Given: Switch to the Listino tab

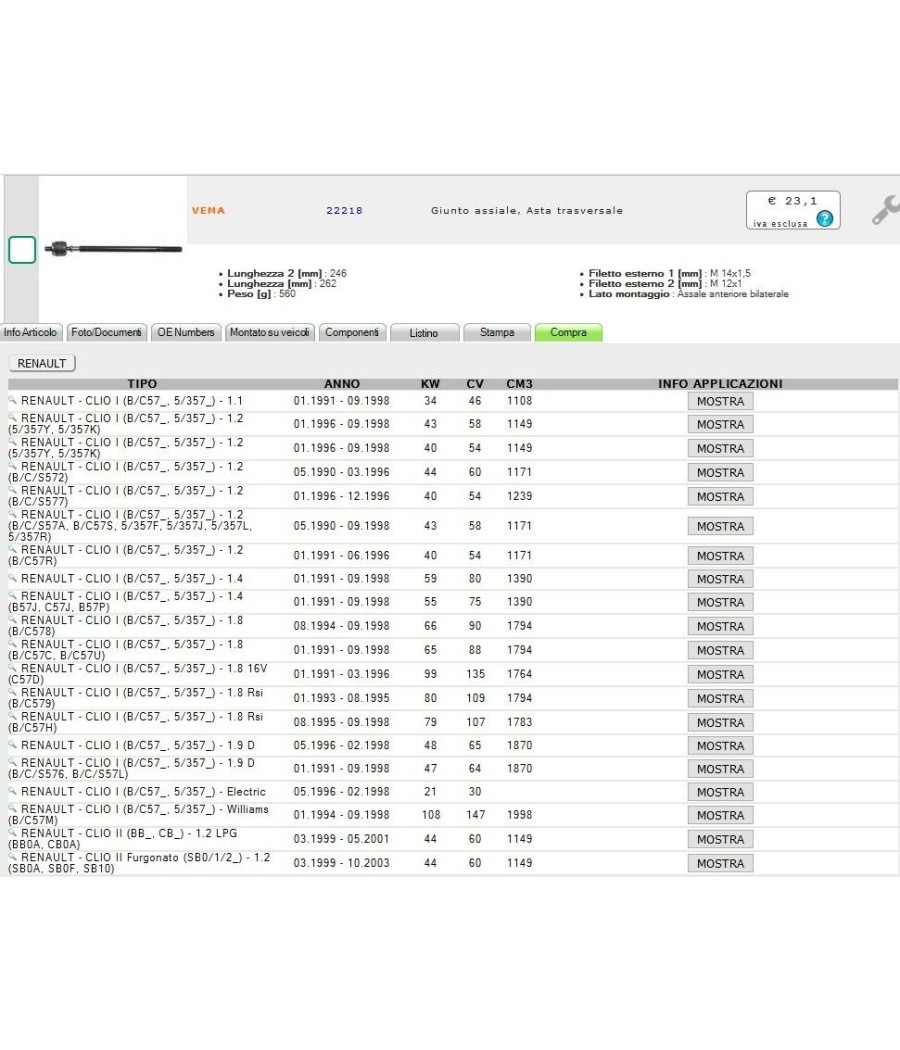Looking at the screenshot, I should (425, 333).
